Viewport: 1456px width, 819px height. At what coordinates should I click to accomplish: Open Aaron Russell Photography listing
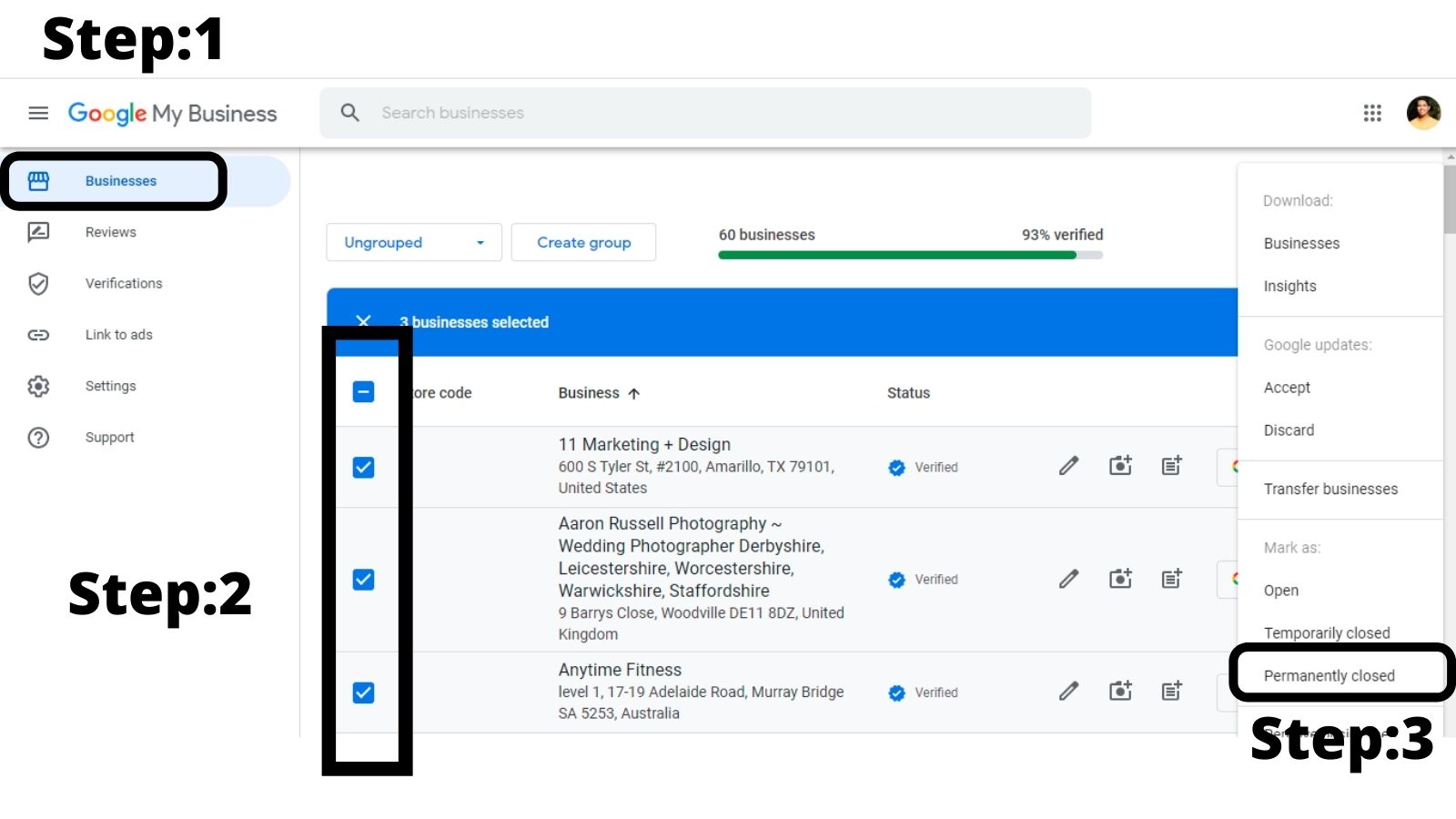coord(692,557)
